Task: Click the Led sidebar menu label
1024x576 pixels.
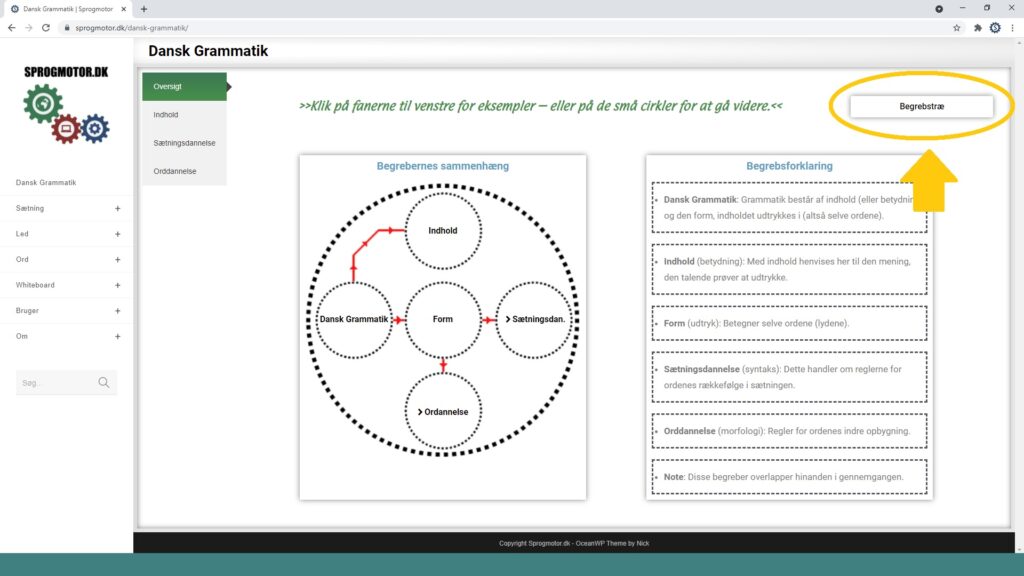Action: pos(22,234)
